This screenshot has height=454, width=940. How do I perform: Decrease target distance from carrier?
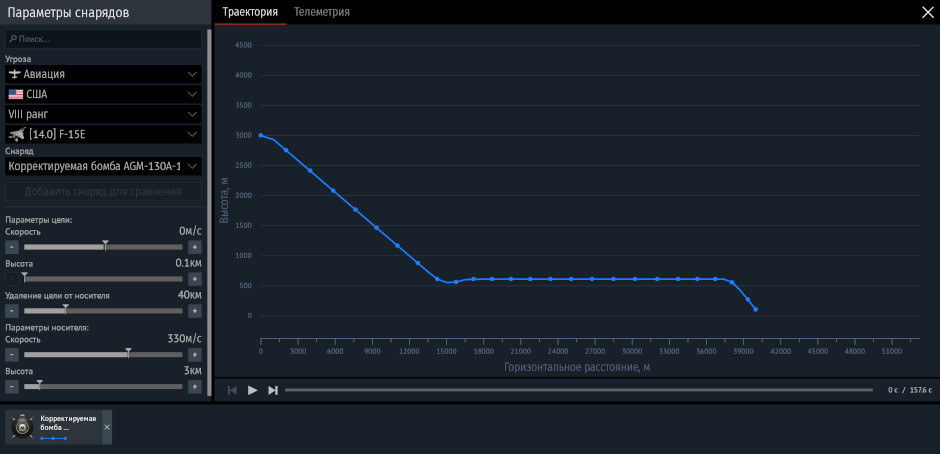tap(11, 311)
